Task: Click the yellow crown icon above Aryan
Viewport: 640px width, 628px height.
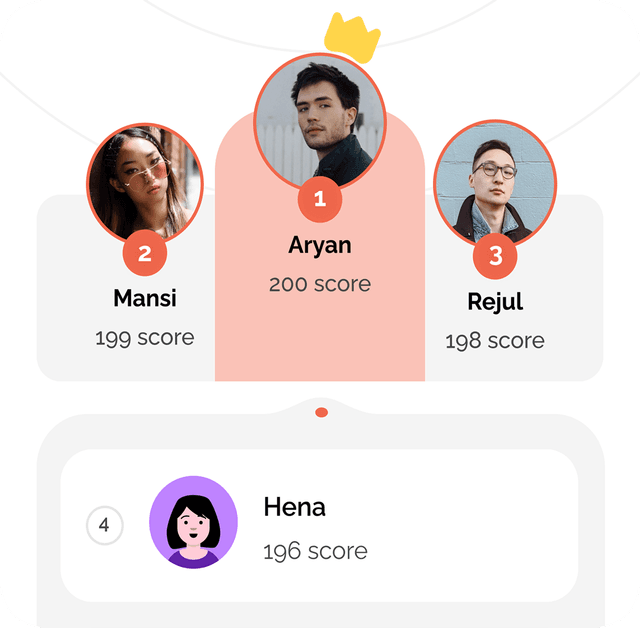Action: (352, 38)
